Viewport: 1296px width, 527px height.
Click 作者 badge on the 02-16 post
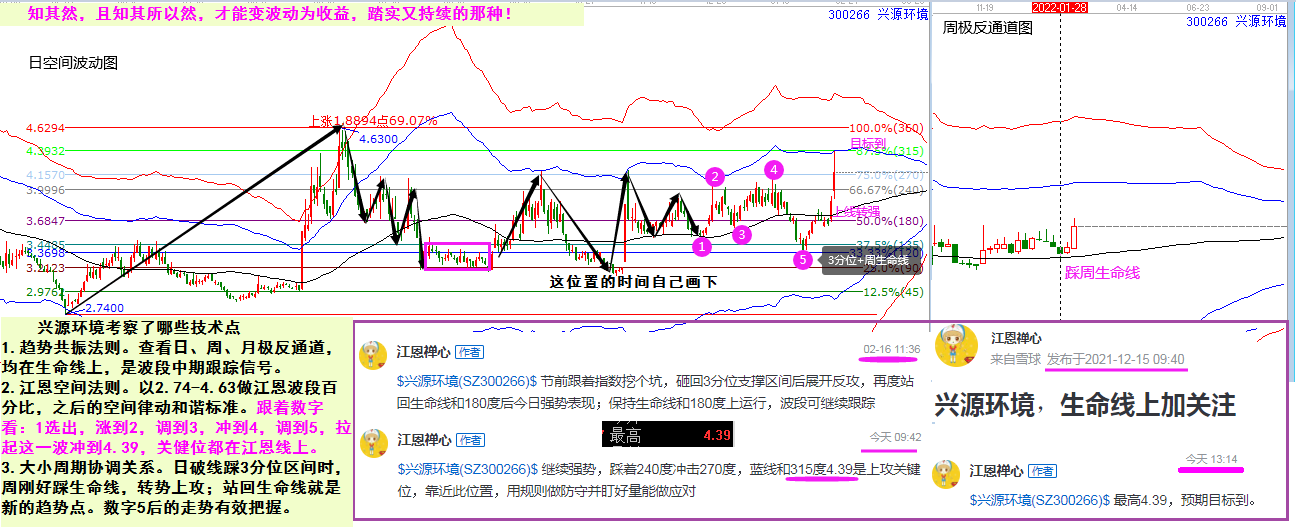(469, 352)
